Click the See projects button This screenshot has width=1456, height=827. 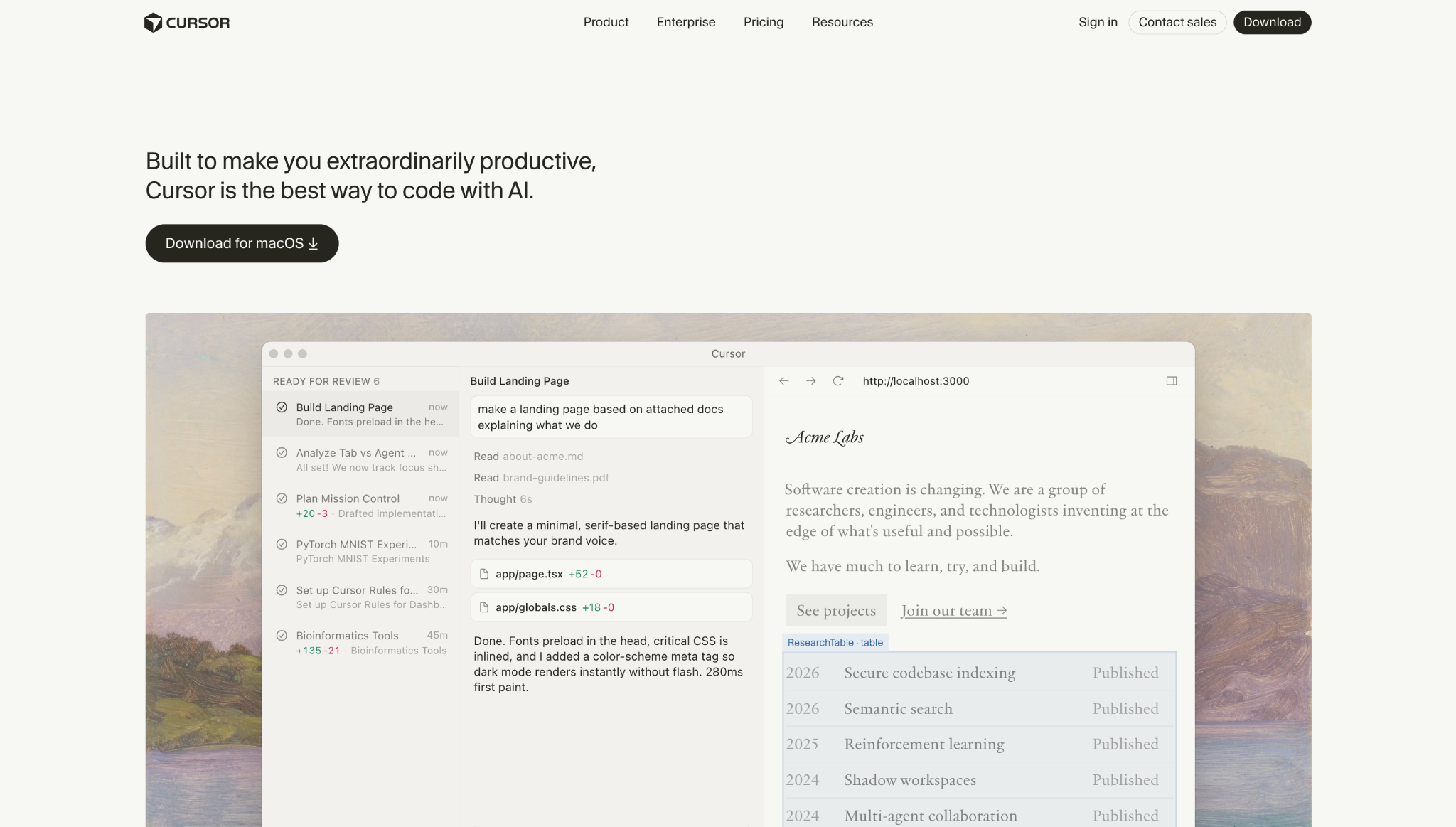835,610
